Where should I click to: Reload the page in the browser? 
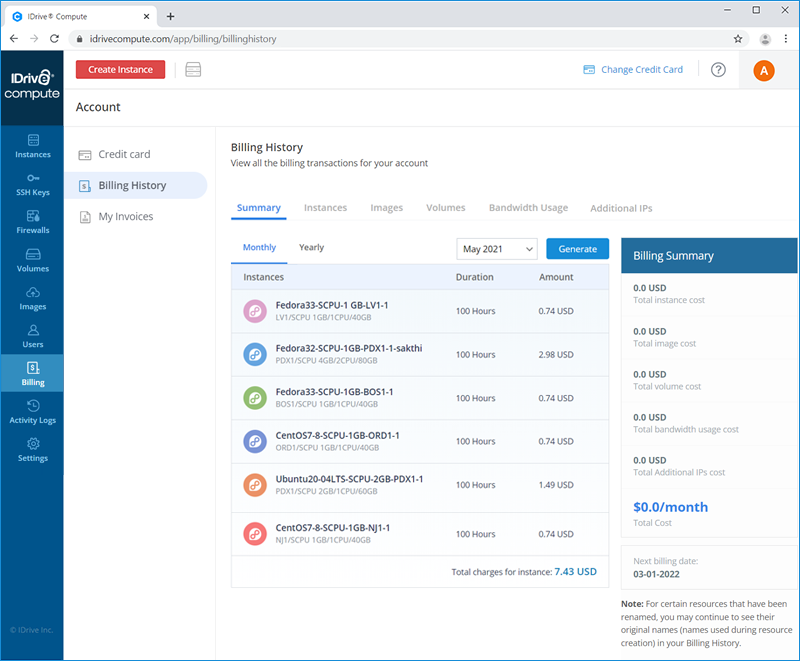pos(55,39)
